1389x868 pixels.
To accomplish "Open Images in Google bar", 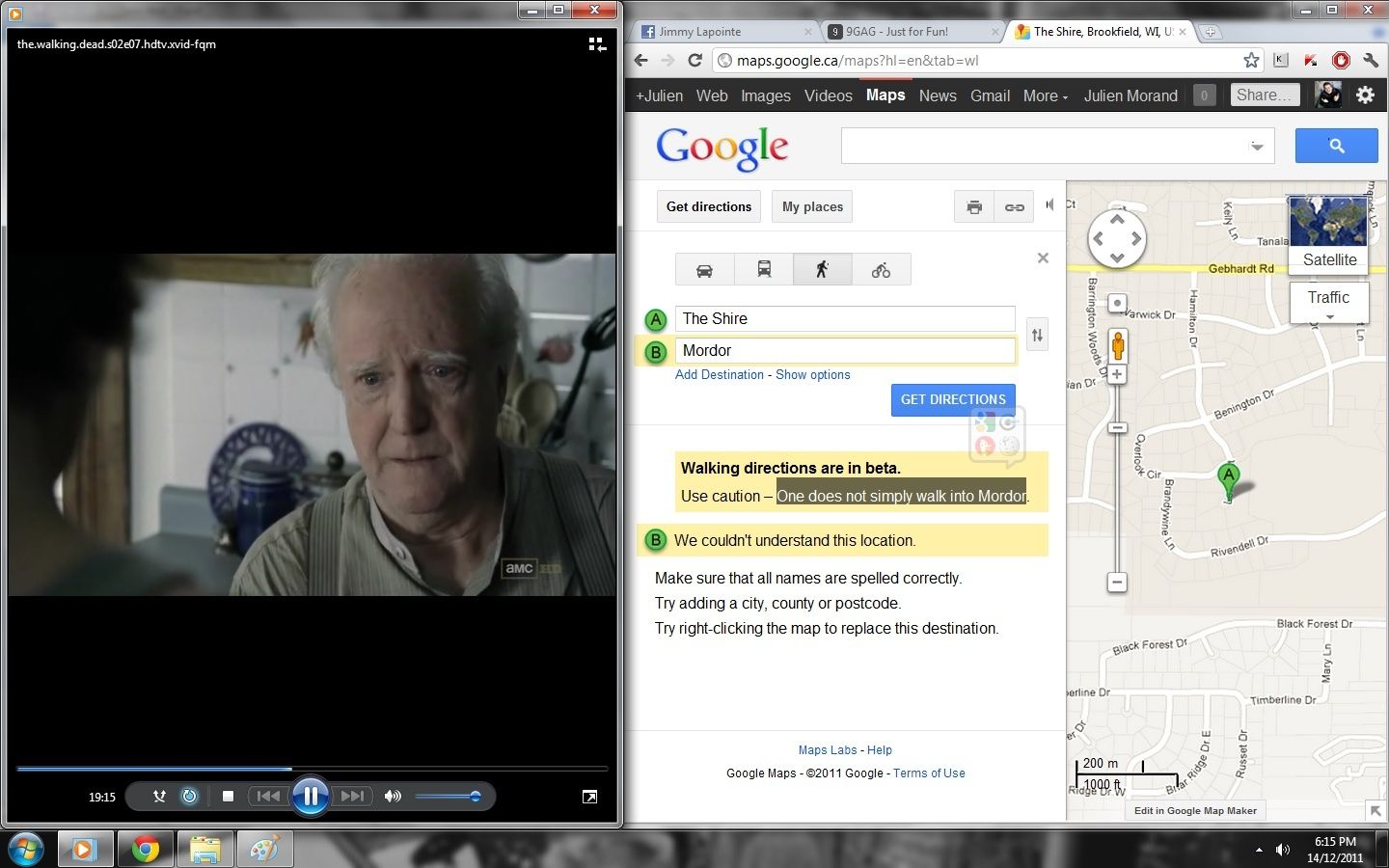I will pos(766,95).
